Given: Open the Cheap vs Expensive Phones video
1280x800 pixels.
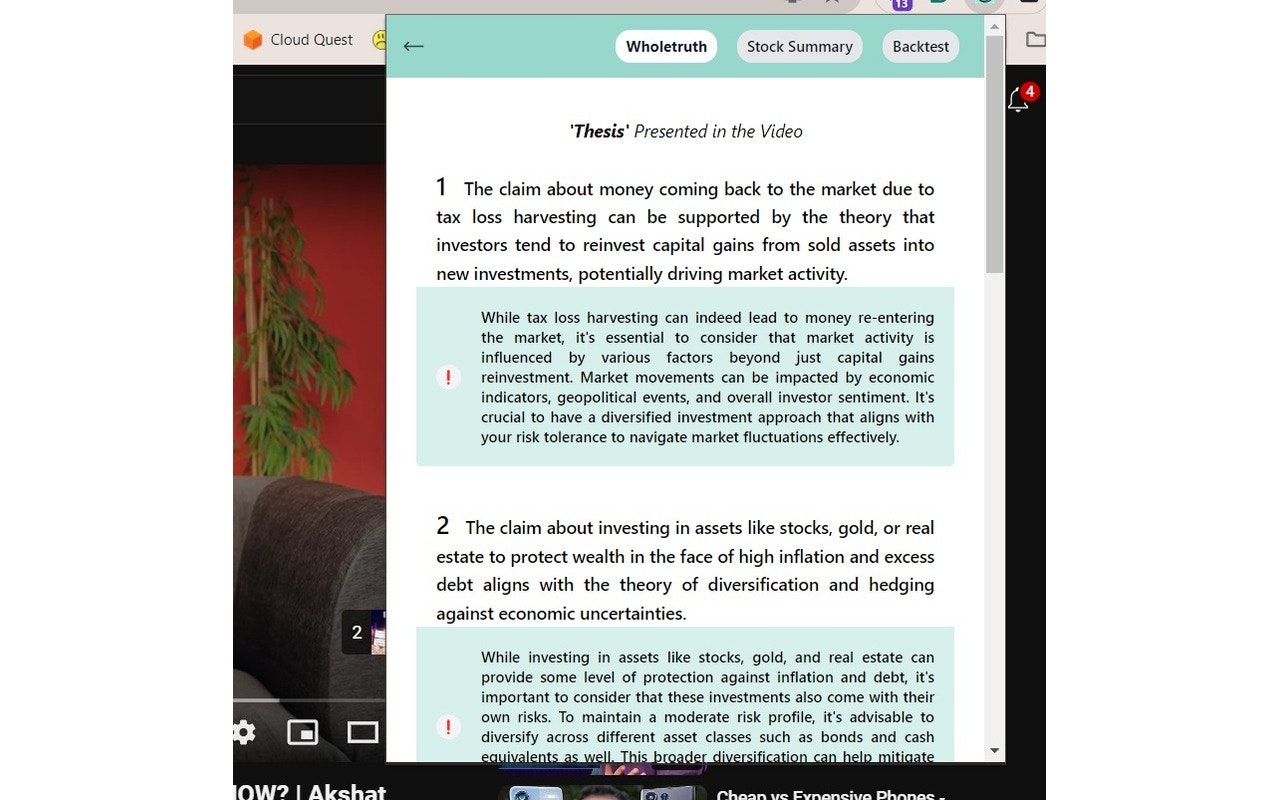Looking at the screenshot, I should 831,795.
